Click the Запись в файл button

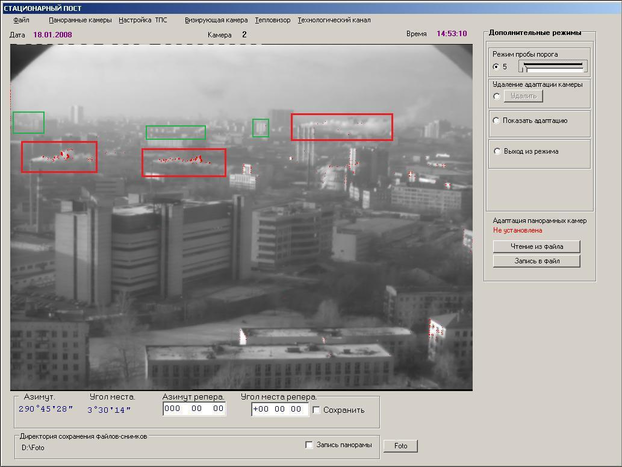click(x=537, y=261)
